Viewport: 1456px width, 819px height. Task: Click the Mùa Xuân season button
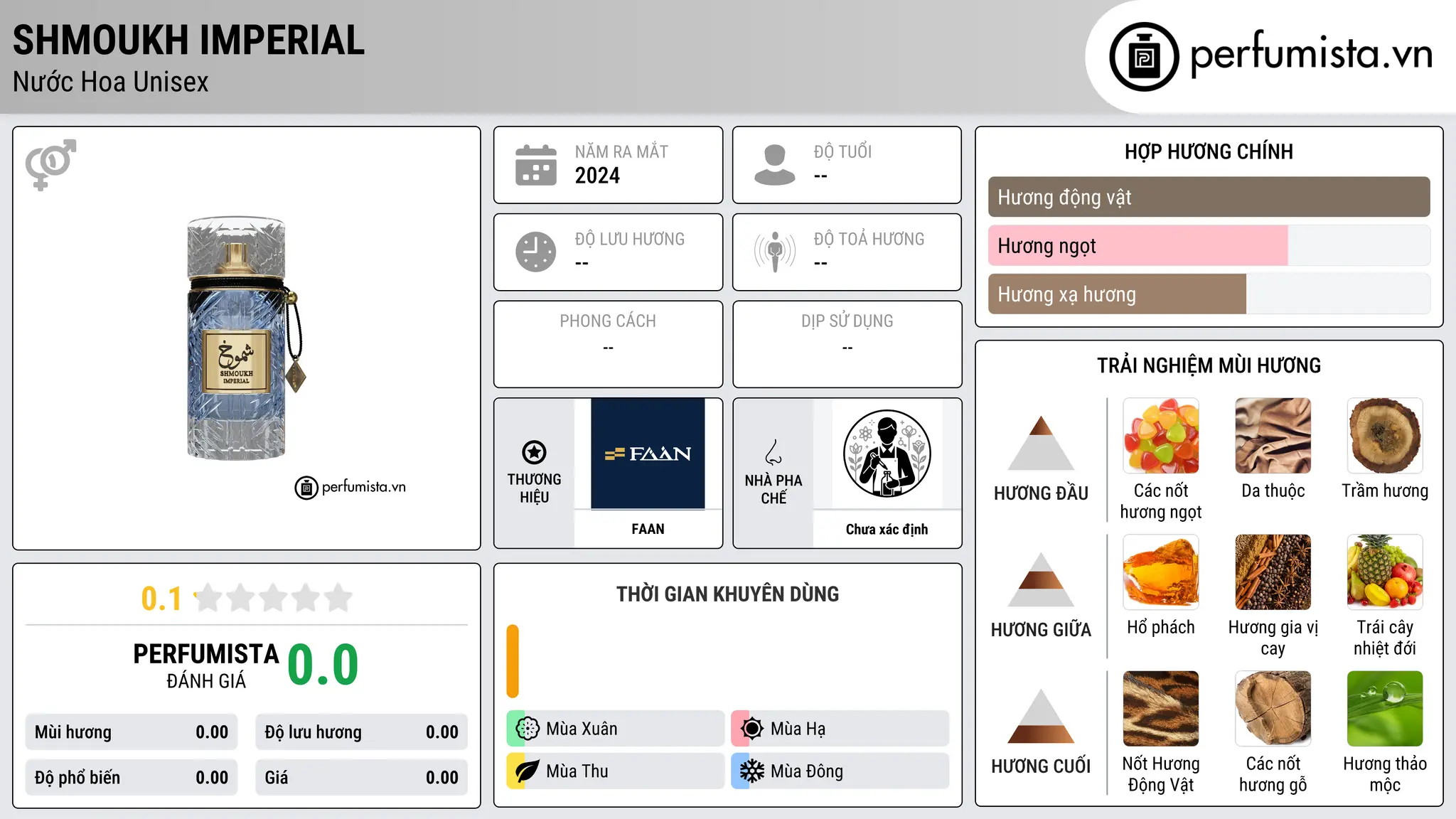(615, 729)
